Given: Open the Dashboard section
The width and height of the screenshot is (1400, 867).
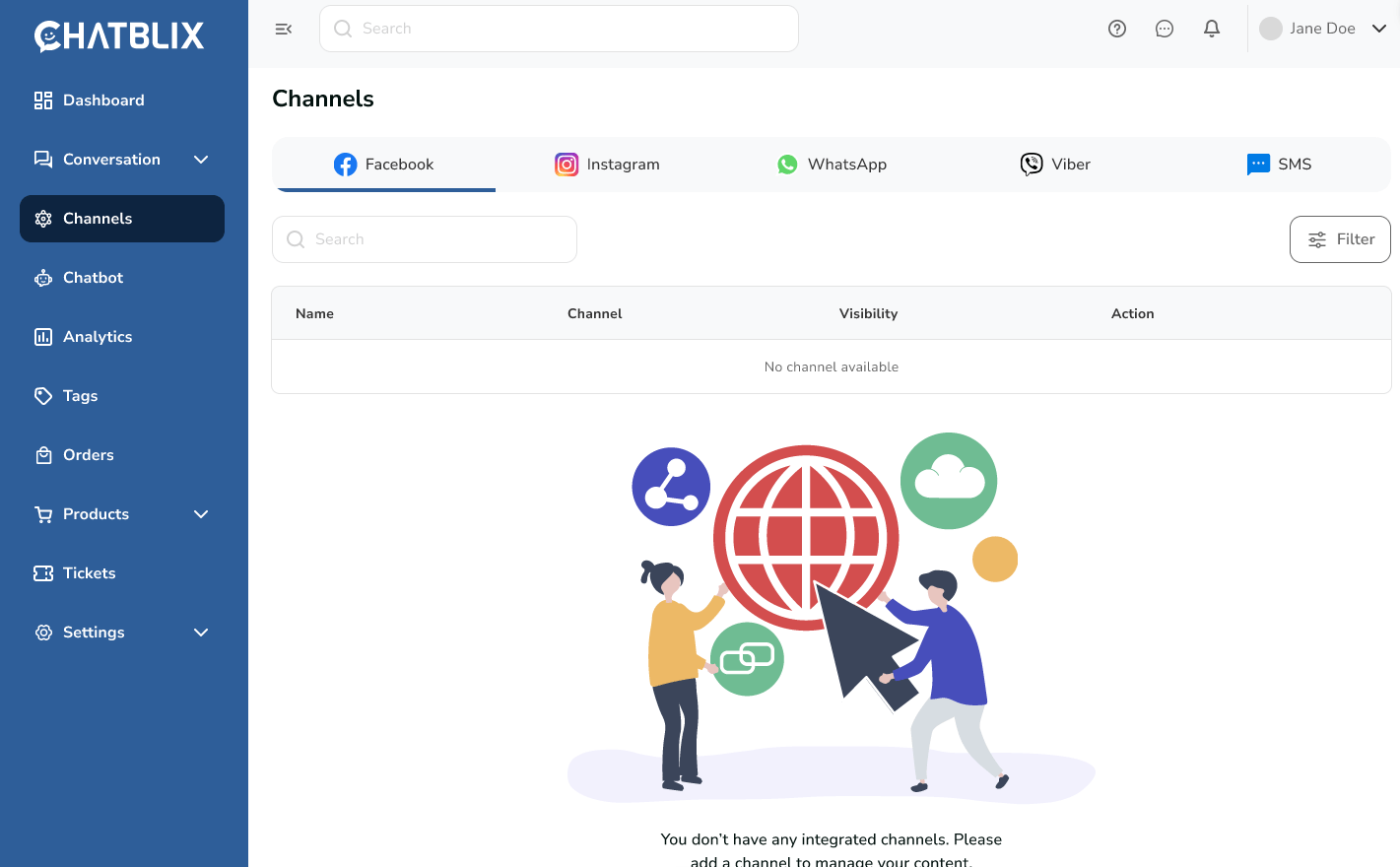Looking at the screenshot, I should (x=102, y=100).
